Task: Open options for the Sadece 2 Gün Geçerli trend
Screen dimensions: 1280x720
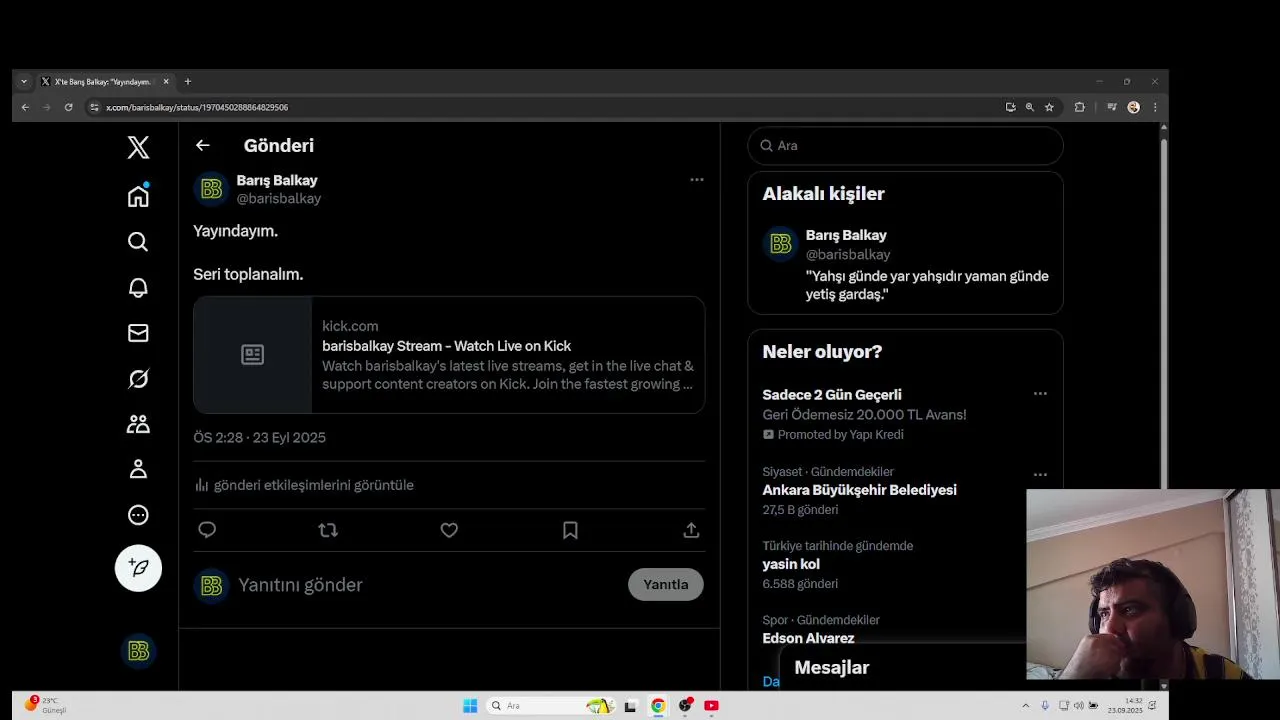Action: pyautogui.click(x=1040, y=394)
